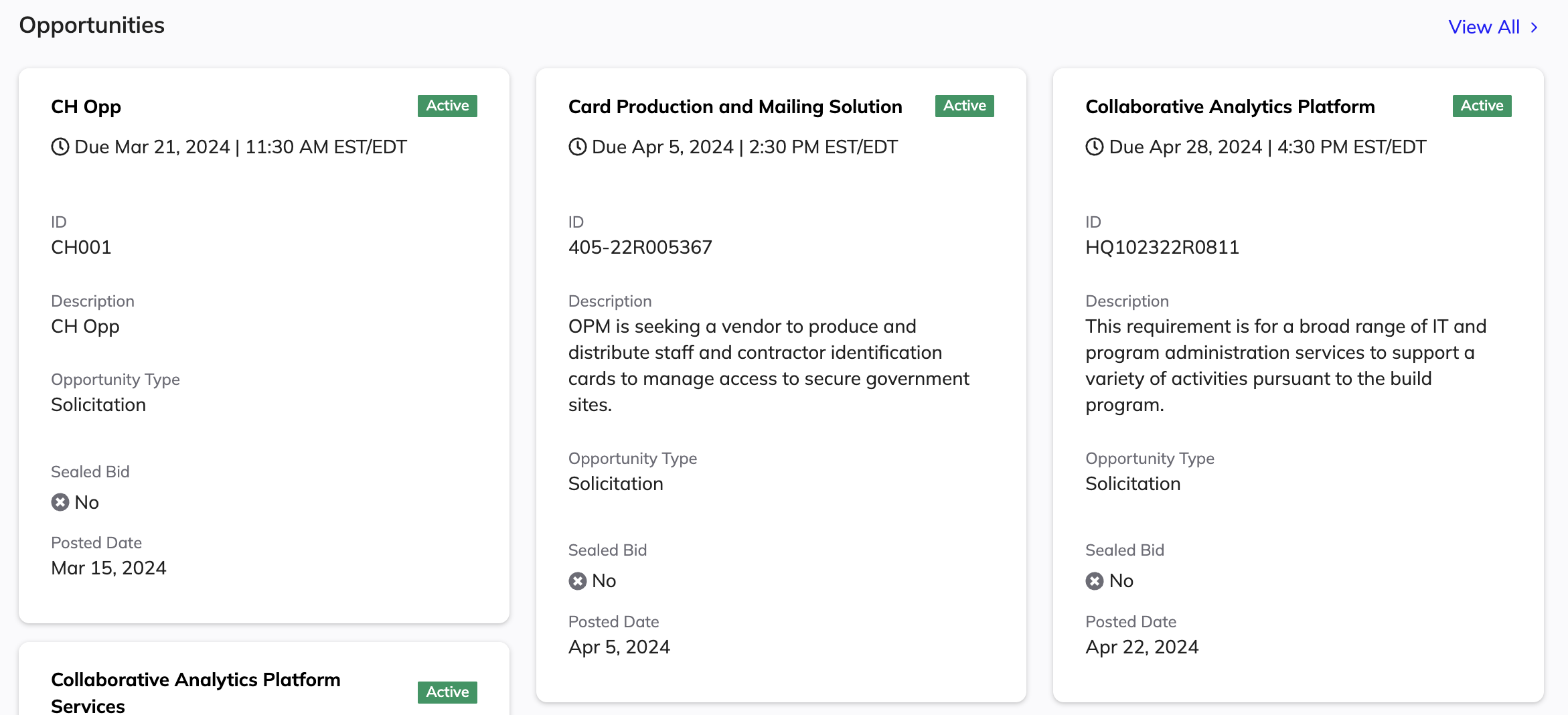
Task: Open the CH Opp card title
Action: click(x=86, y=107)
